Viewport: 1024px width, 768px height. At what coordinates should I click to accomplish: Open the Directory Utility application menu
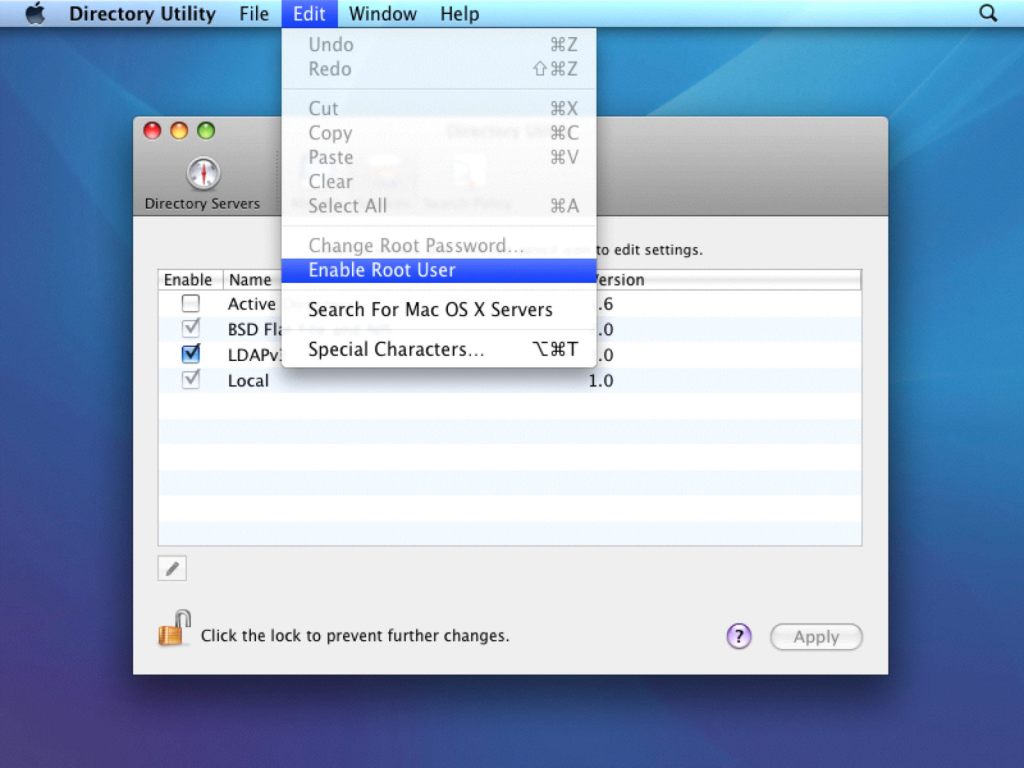tap(142, 14)
